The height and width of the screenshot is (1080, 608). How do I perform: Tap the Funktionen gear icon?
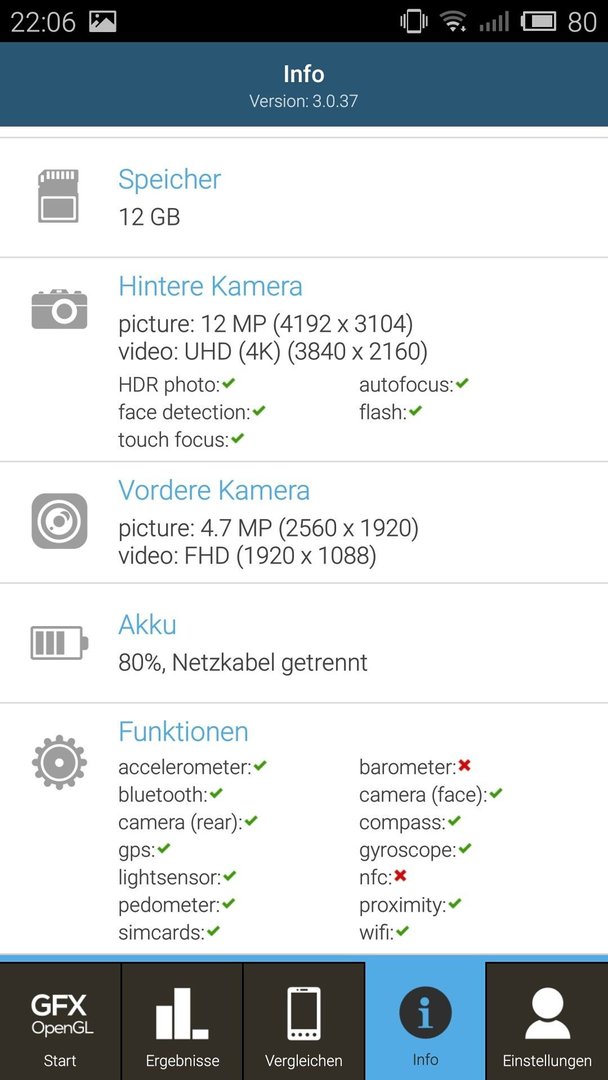(x=59, y=762)
